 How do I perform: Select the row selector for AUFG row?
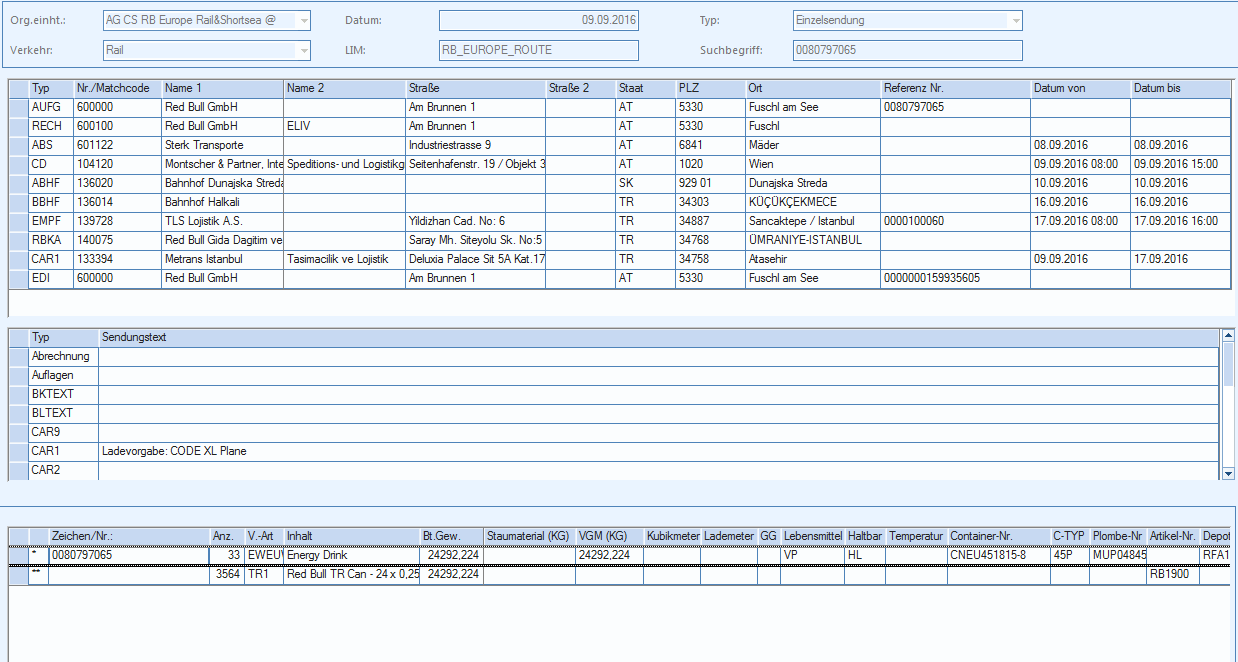pos(19,107)
